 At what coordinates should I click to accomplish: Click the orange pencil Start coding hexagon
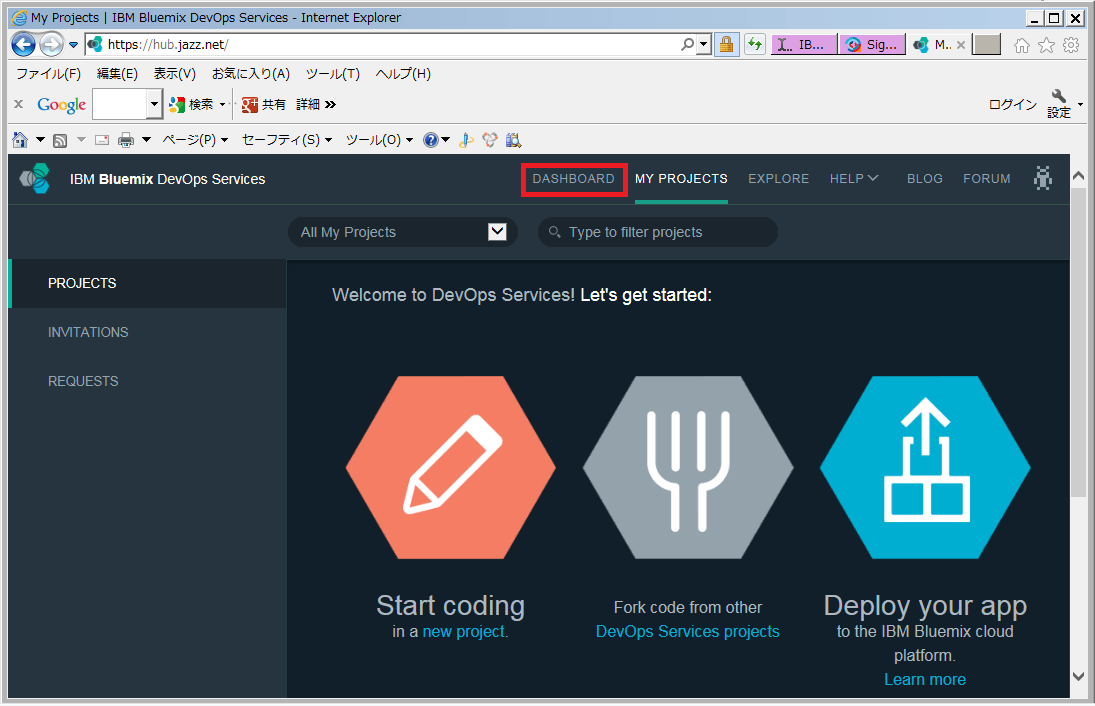point(450,467)
